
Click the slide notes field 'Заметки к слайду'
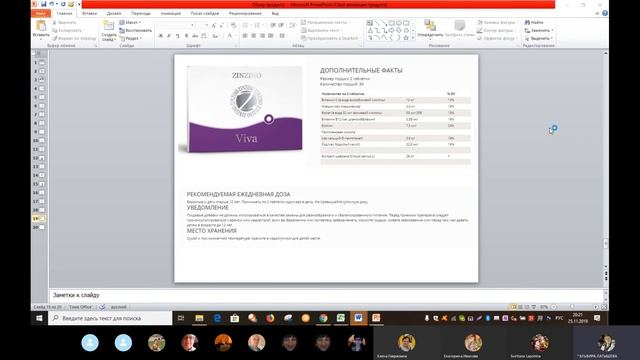coord(326,295)
